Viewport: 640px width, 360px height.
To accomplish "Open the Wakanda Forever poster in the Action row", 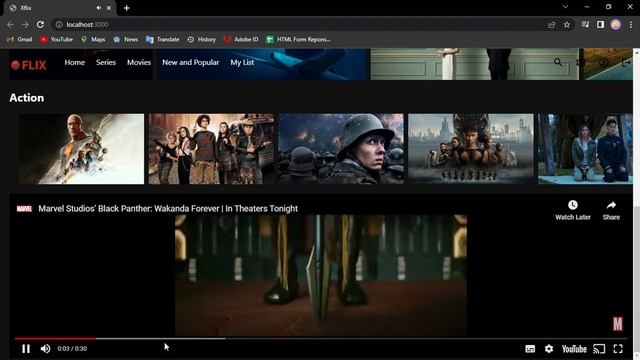I will pyautogui.click(x=471, y=149).
